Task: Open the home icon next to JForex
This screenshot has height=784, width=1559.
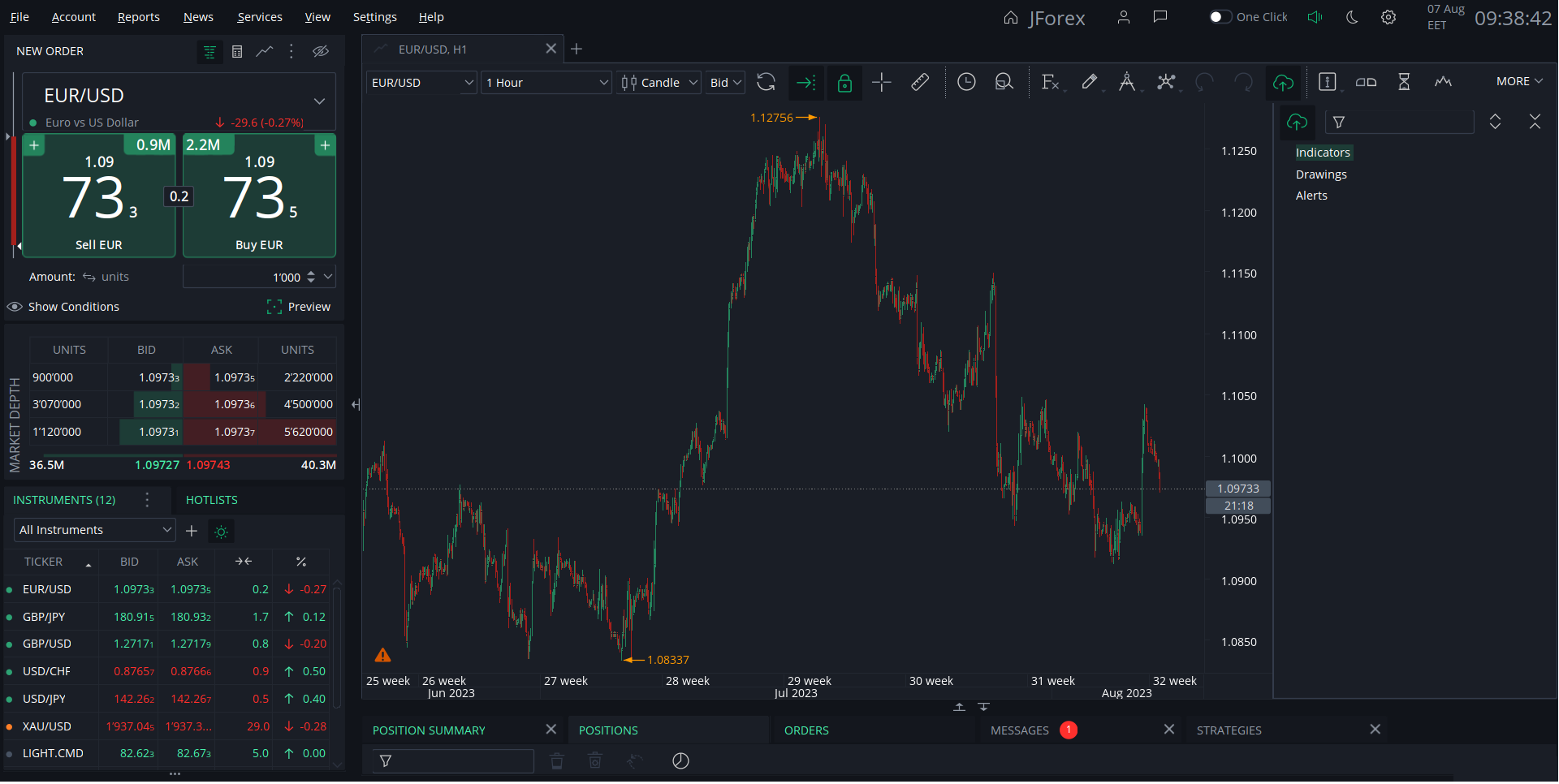Action: point(1011,17)
